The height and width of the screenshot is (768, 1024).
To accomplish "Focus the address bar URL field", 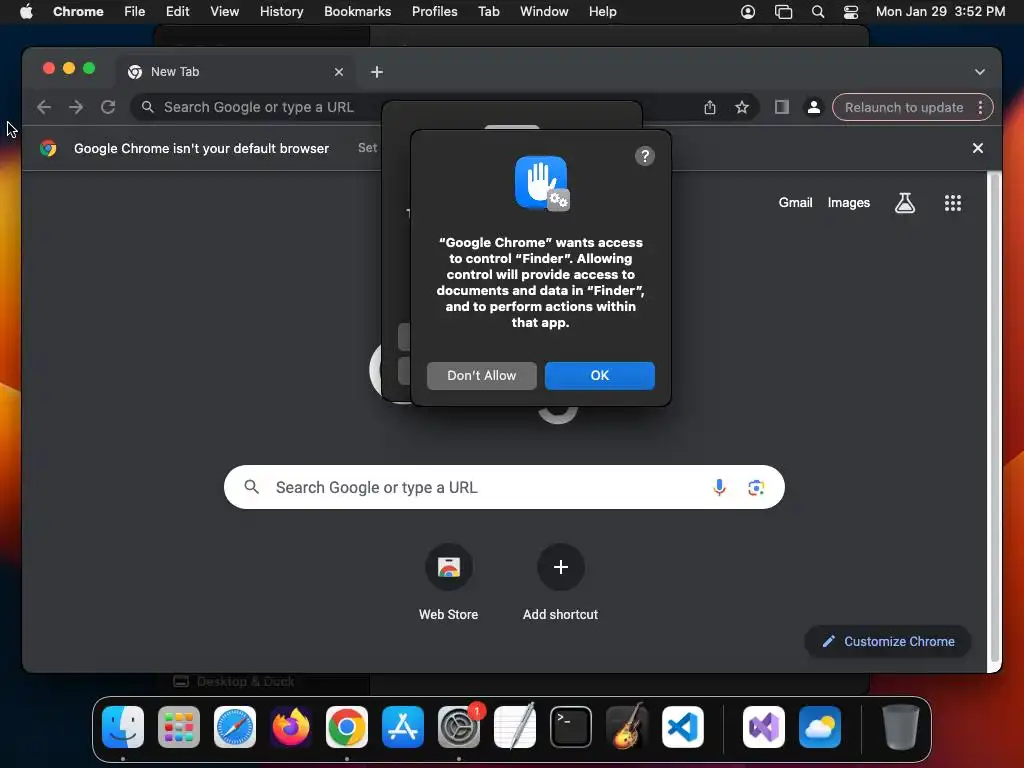I will coord(261,107).
